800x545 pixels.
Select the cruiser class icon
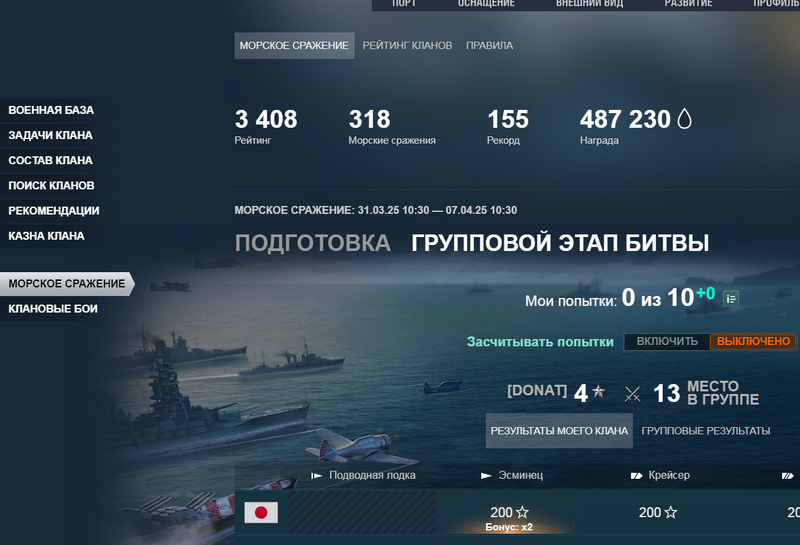click(636, 476)
